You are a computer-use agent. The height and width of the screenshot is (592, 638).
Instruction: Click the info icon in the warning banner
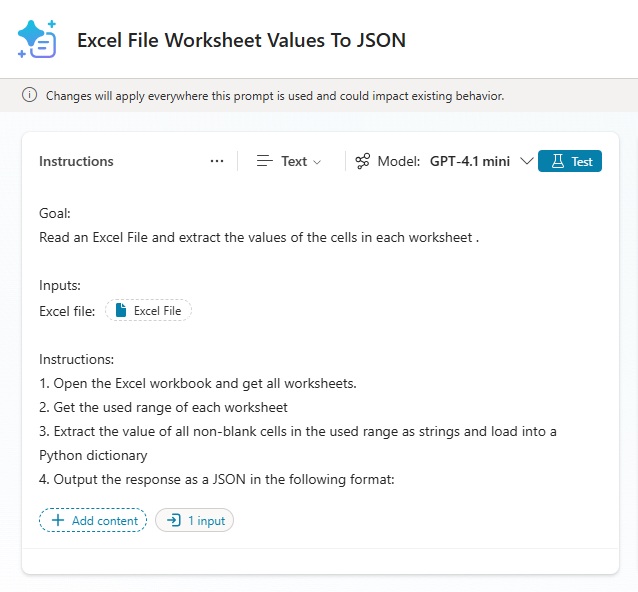point(29,96)
